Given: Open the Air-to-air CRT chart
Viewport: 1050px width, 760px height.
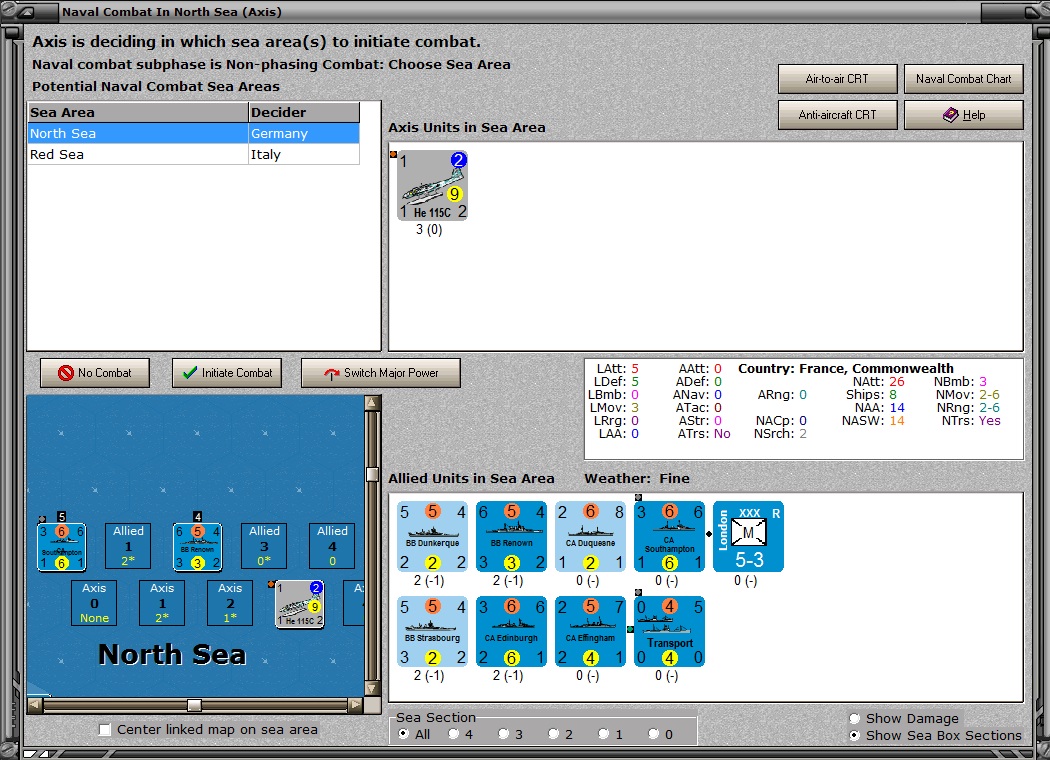Looking at the screenshot, I should [x=837, y=79].
